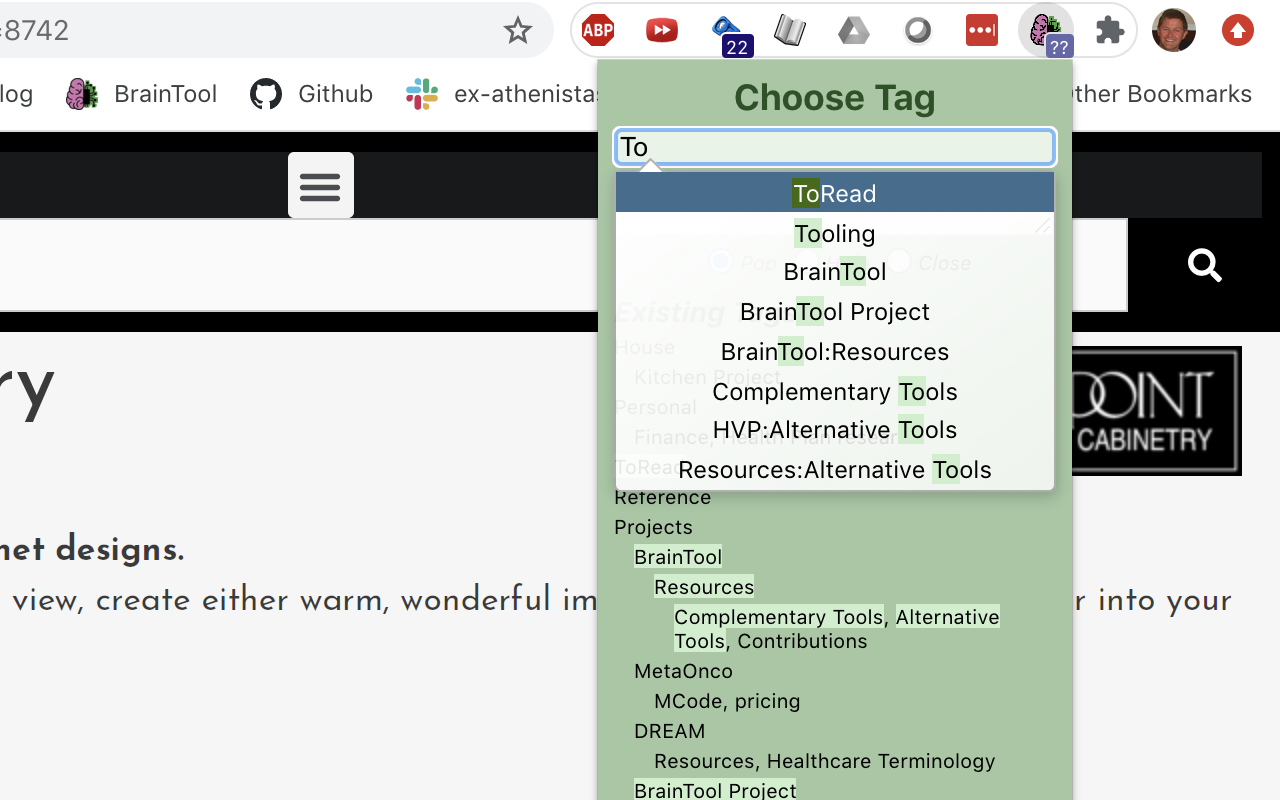Select the BrainTool Project suggestion
The width and height of the screenshot is (1280, 800).
coord(835,312)
